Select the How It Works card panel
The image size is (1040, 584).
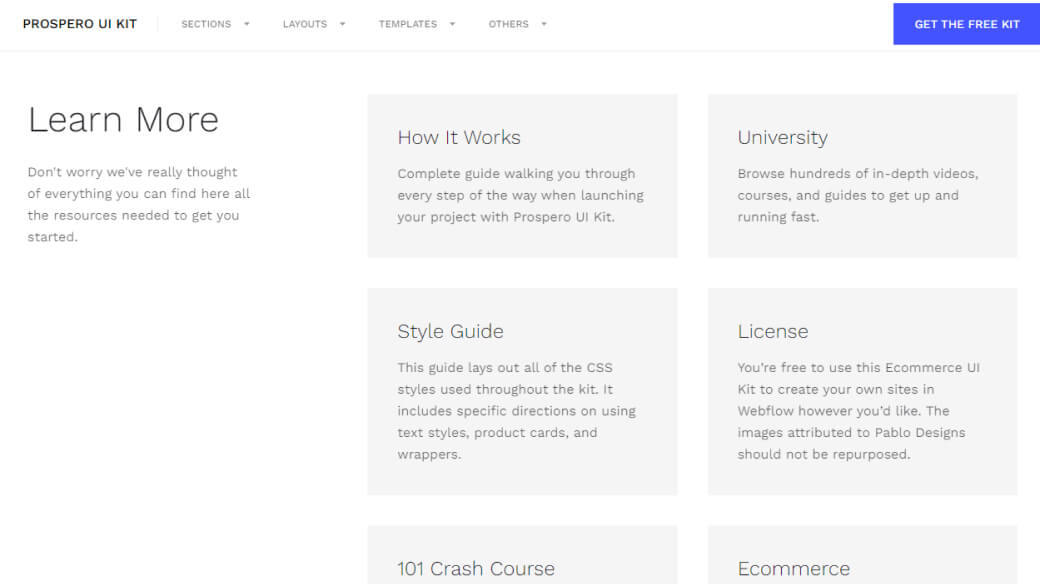pyautogui.click(x=522, y=176)
